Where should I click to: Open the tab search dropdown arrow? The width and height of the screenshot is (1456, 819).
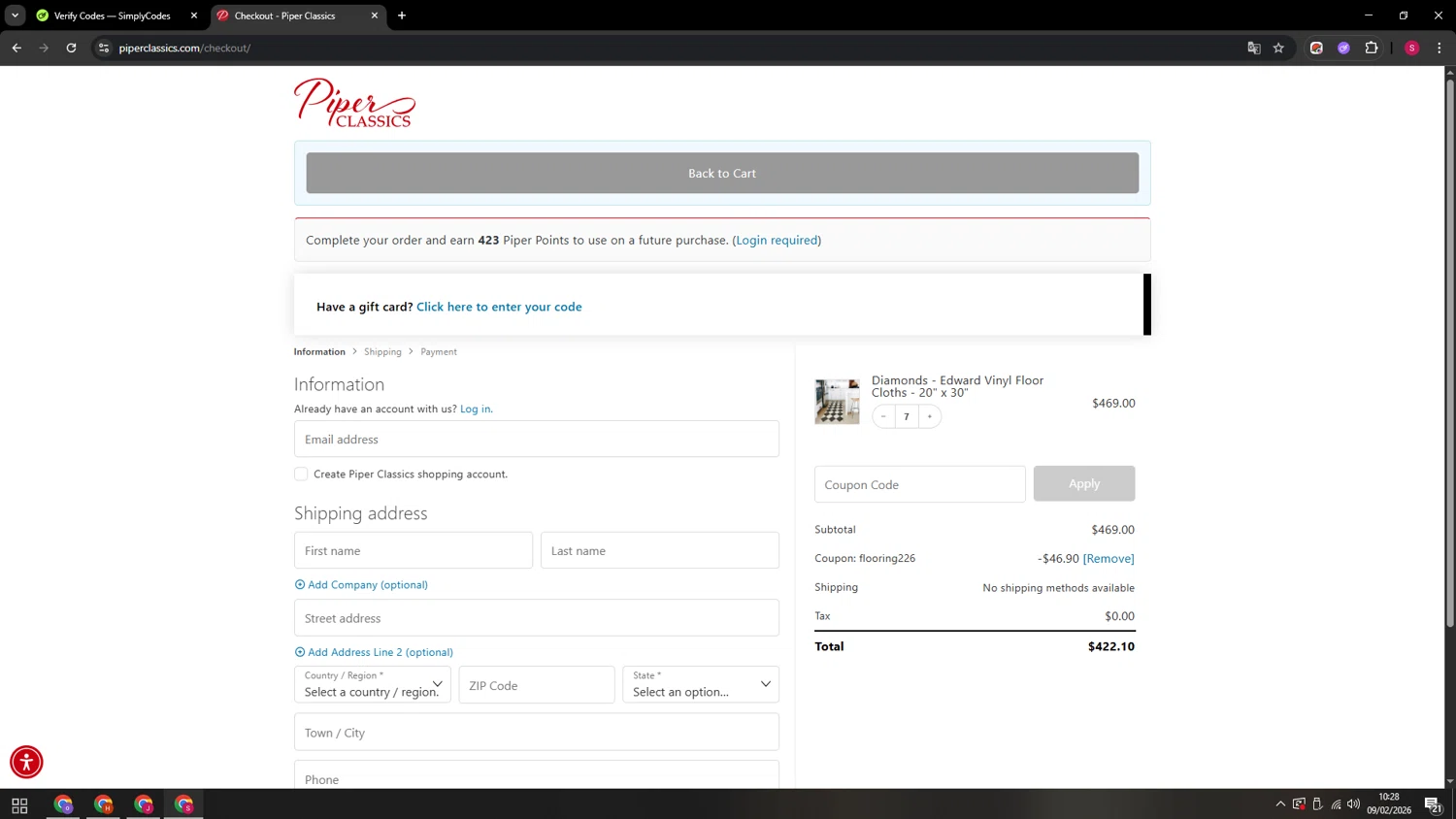(x=15, y=16)
